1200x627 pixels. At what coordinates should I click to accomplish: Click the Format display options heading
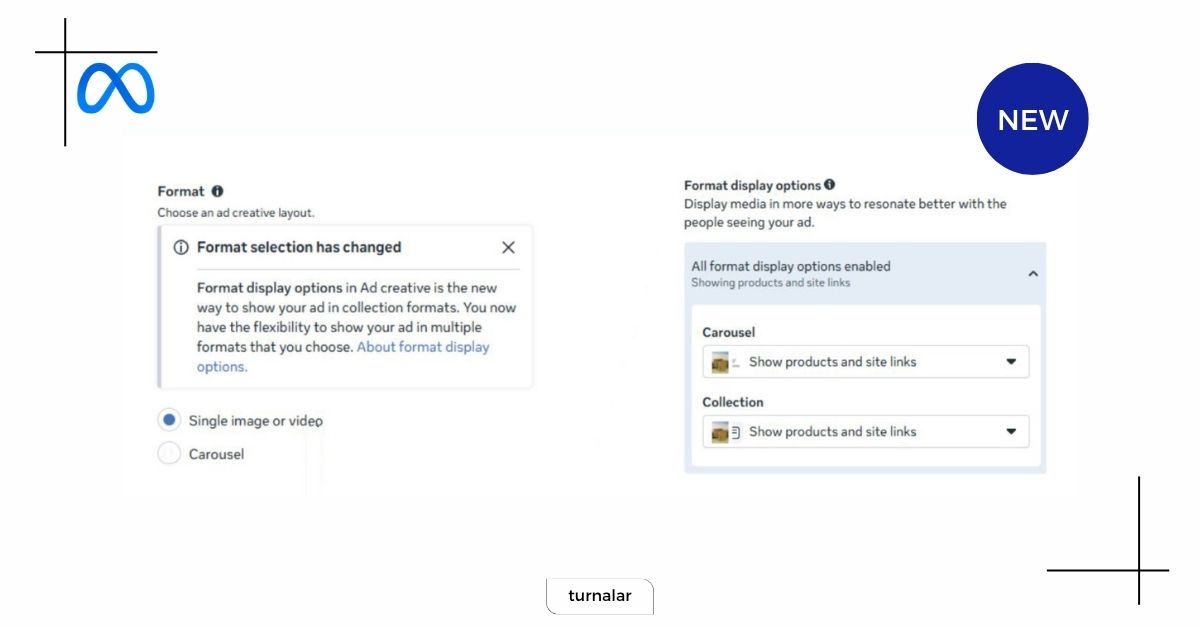click(752, 185)
